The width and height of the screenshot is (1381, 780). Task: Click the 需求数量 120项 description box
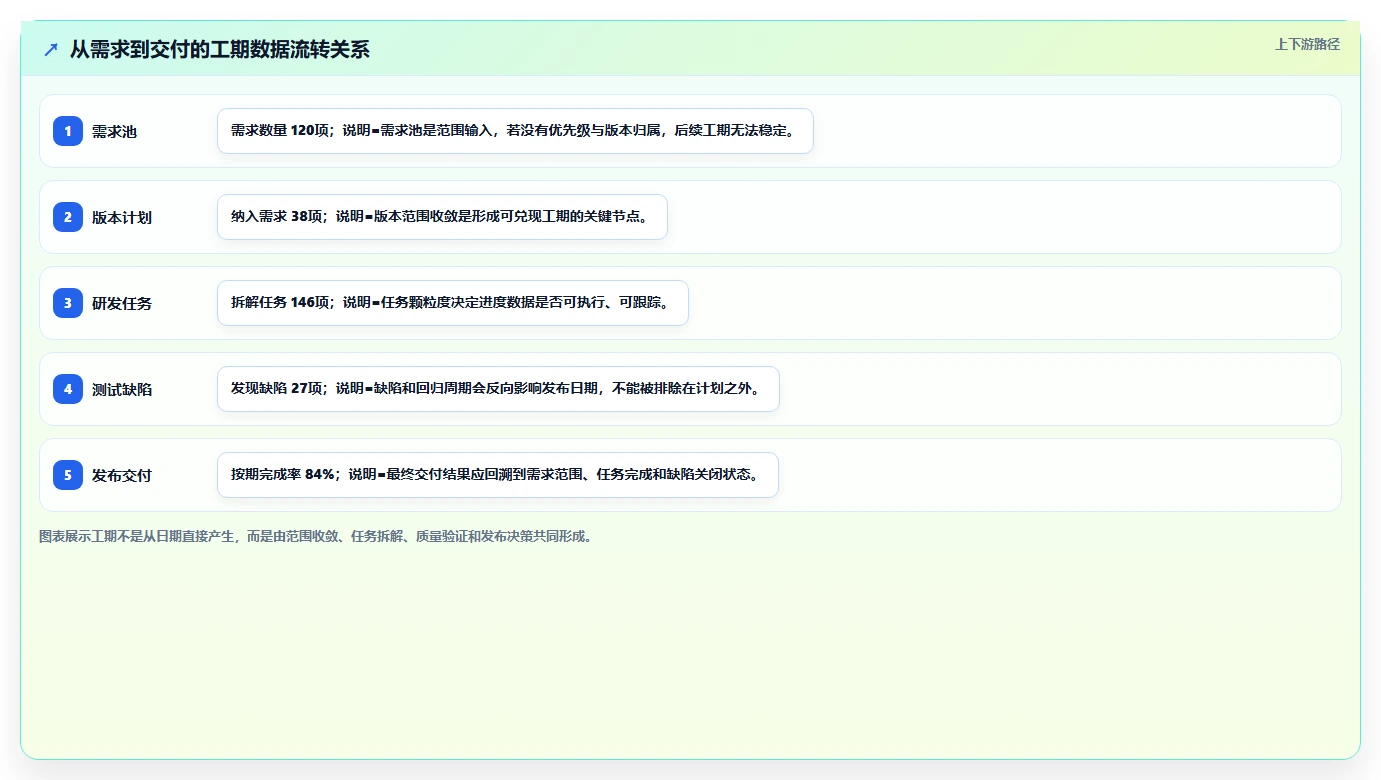pos(515,131)
